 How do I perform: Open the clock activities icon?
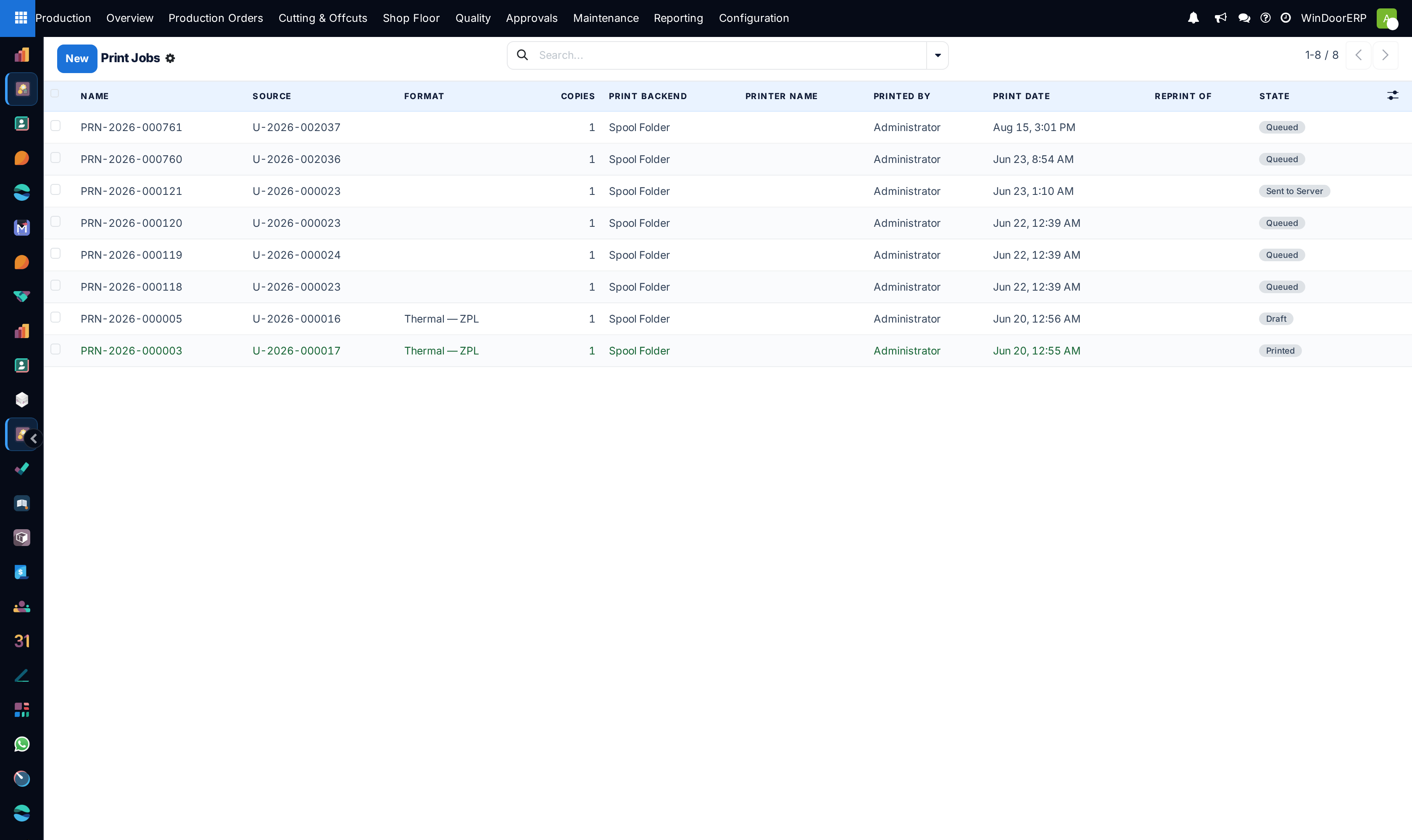(x=1286, y=18)
